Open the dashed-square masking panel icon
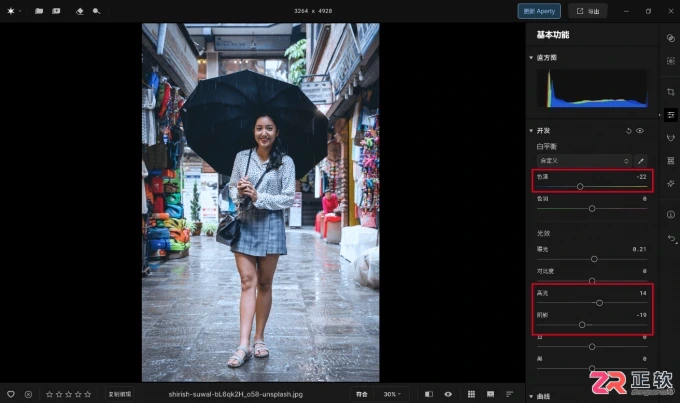The image size is (680, 403). point(670,61)
